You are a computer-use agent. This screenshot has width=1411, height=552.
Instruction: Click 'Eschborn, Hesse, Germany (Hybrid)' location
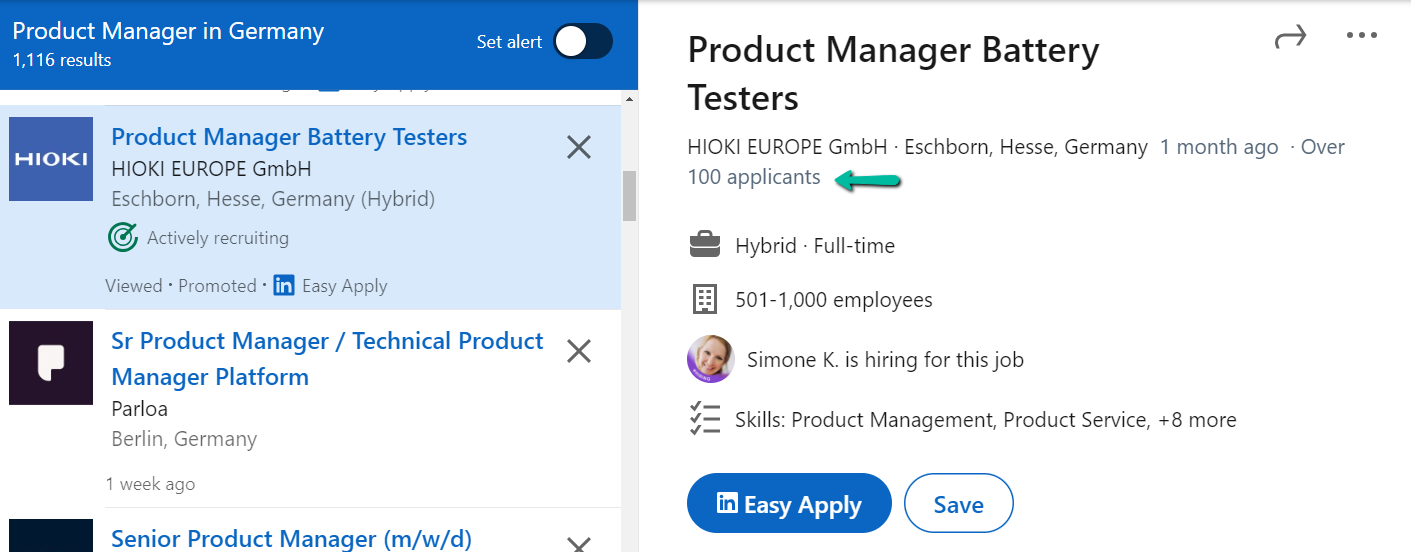pyautogui.click(x=273, y=199)
